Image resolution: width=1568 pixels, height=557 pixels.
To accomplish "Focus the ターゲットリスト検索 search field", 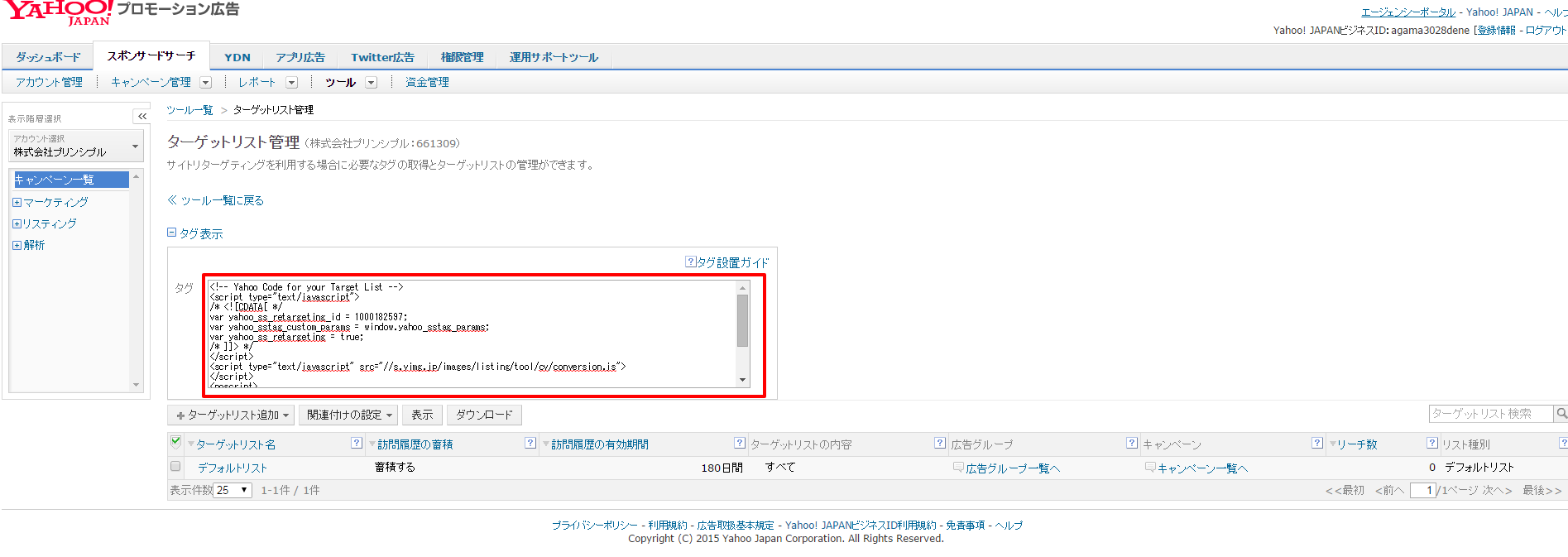I will (x=1489, y=414).
